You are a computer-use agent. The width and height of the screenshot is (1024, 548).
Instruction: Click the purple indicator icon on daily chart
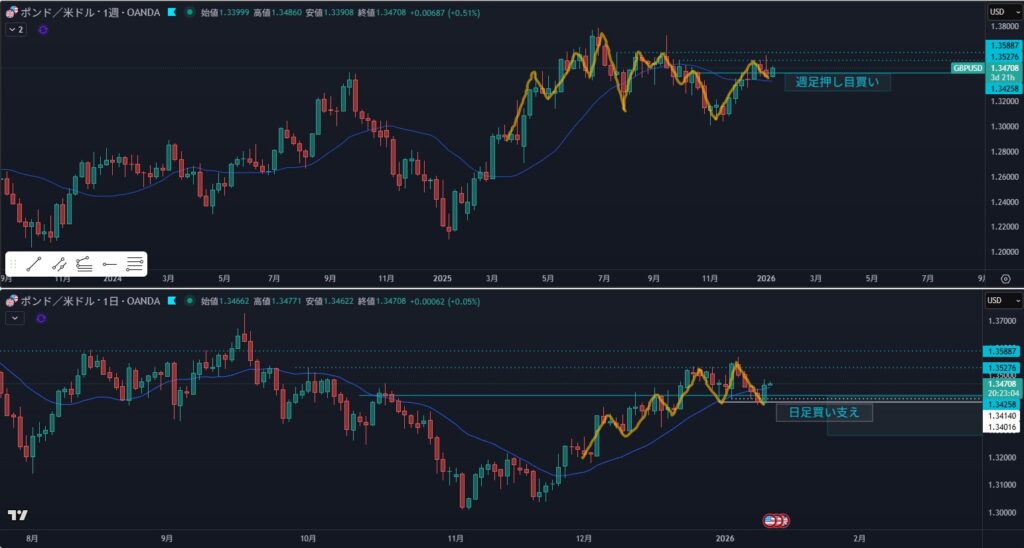pos(42,318)
